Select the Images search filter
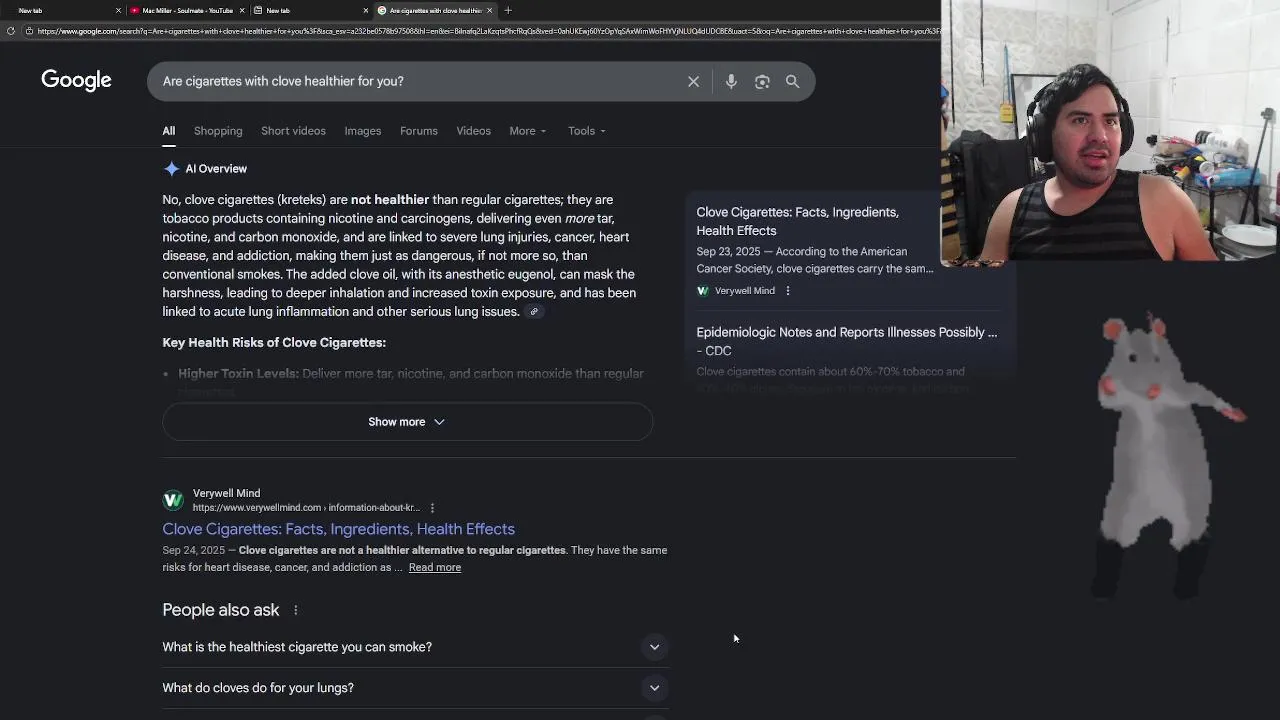The width and height of the screenshot is (1280, 720). click(363, 131)
